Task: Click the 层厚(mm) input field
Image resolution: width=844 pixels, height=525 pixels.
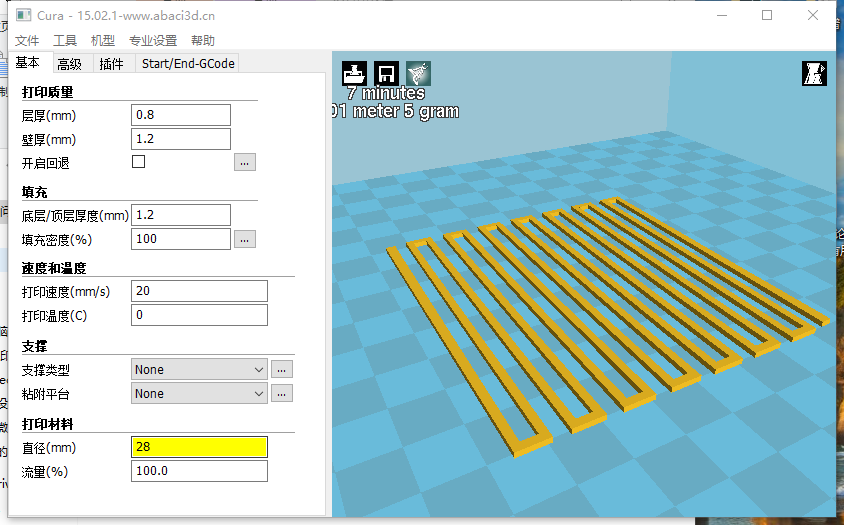Action: pos(181,115)
